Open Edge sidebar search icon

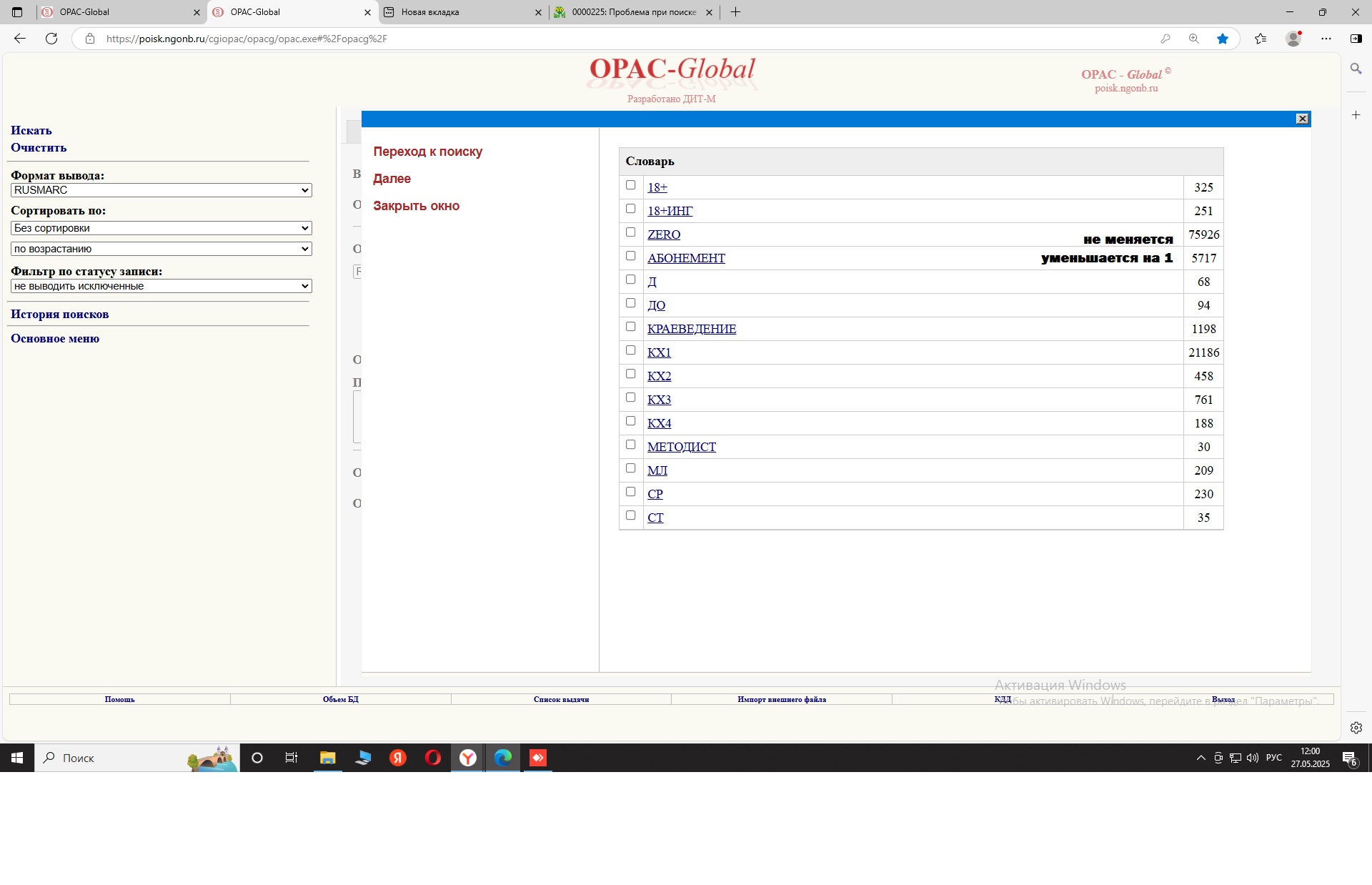click(x=1356, y=69)
